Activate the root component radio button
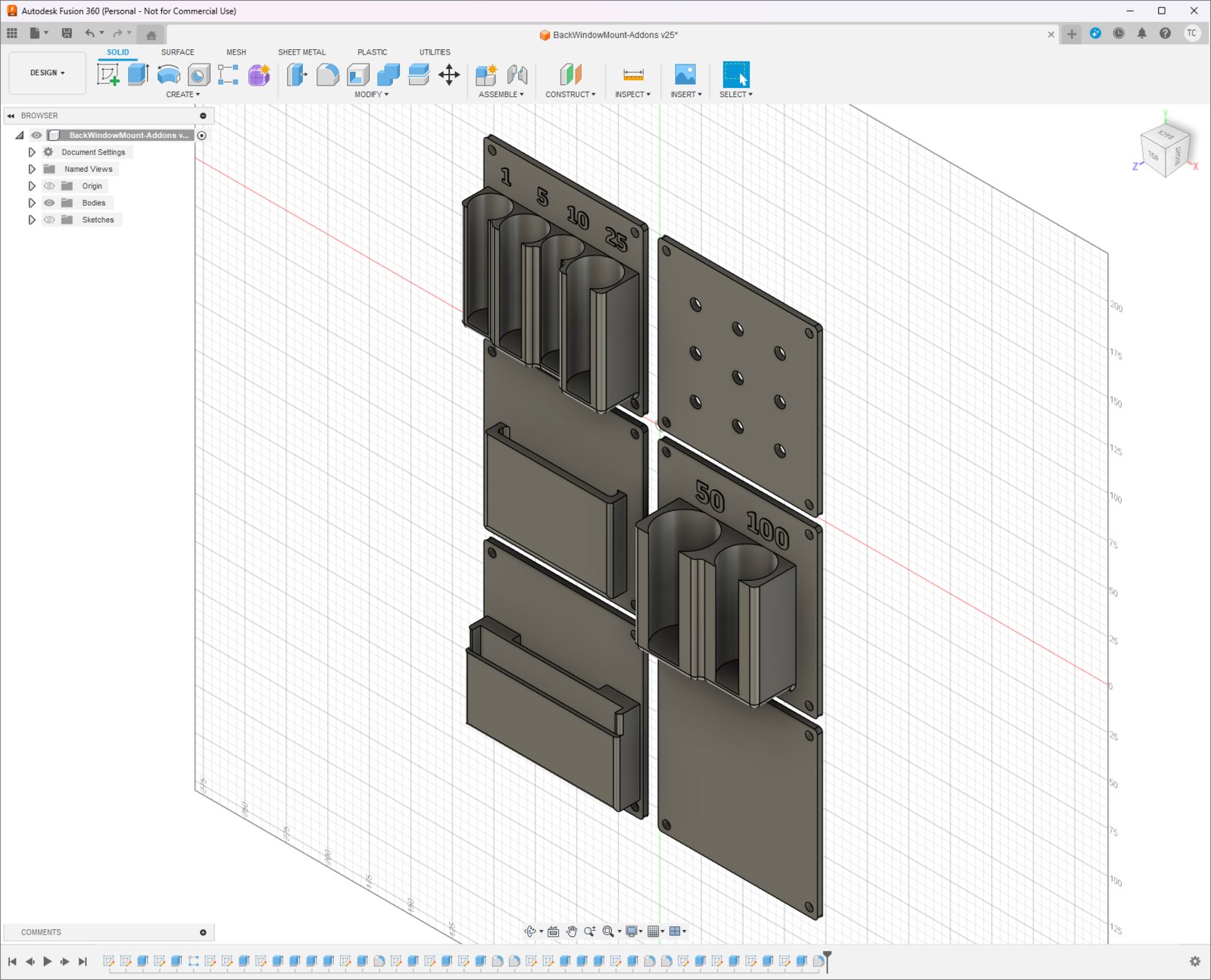Viewport: 1211px width, 980px height. (202, 136)
